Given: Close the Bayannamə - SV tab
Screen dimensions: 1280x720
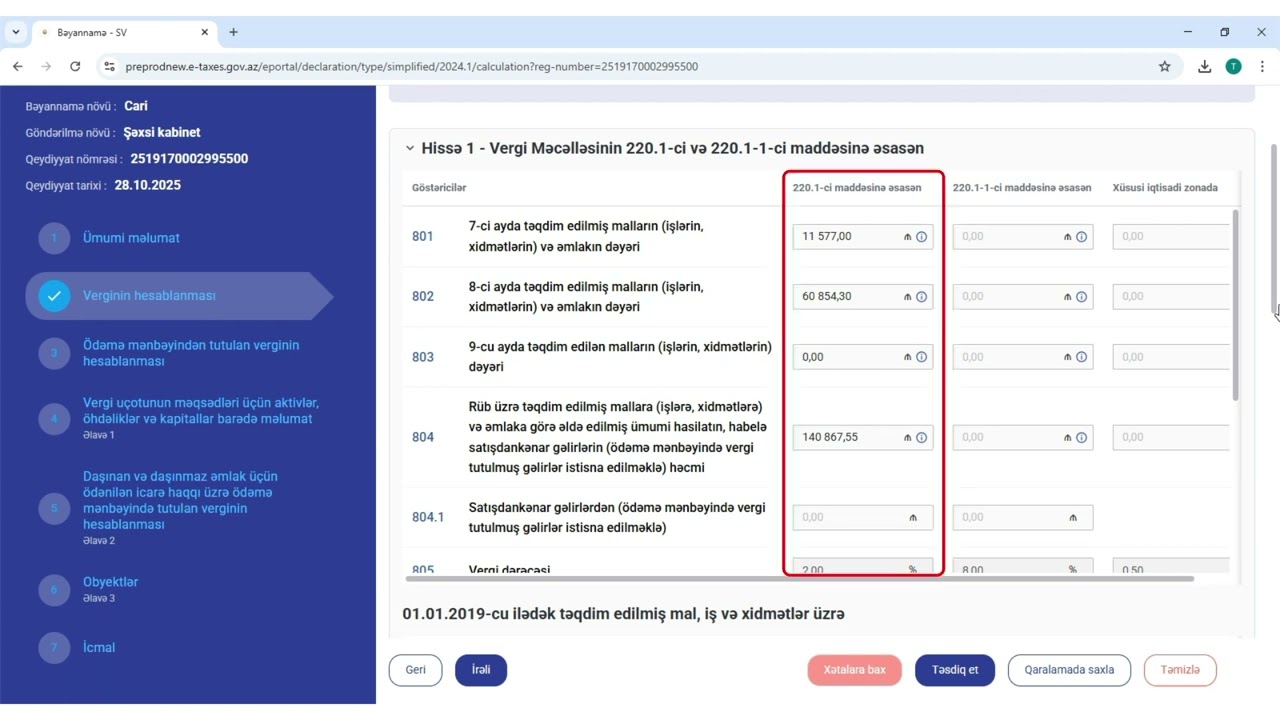Looking at the screenshot, I should pyautogui.click(x=205, y=32).
